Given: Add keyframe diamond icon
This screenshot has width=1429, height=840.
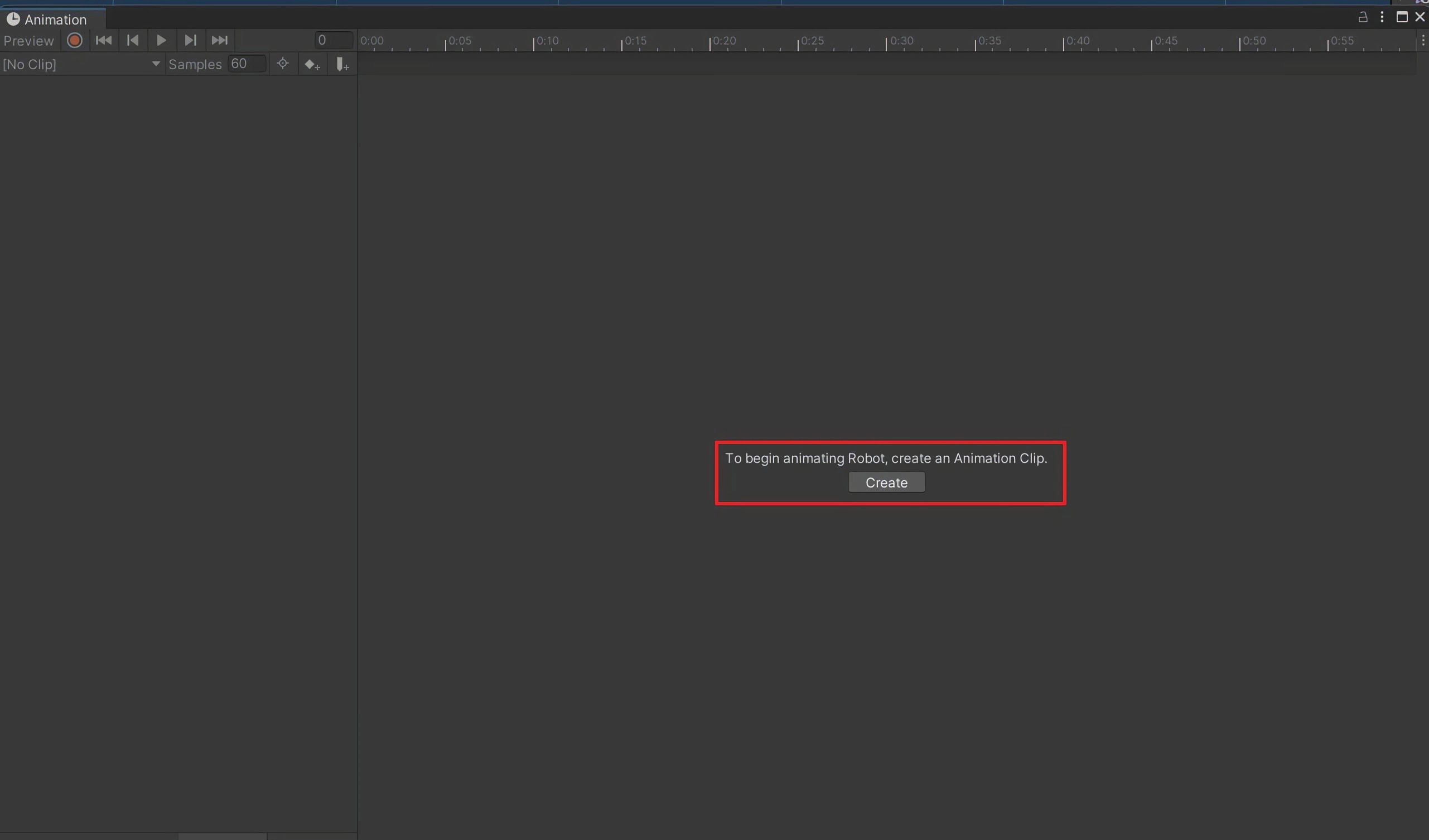Looking at the screenshot, I should click(x=312, y=65).
